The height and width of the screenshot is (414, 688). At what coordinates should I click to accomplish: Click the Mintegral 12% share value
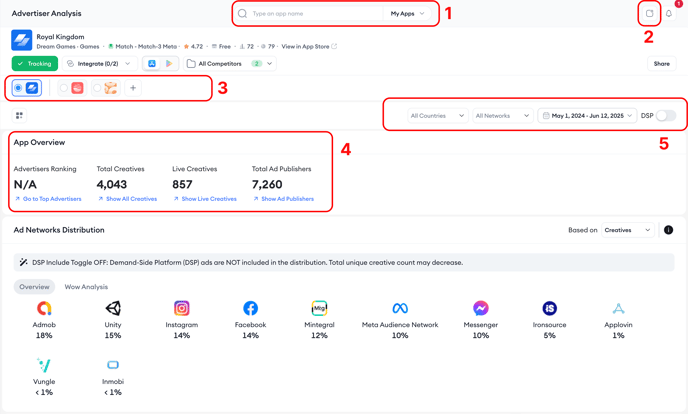coord(319,335)
